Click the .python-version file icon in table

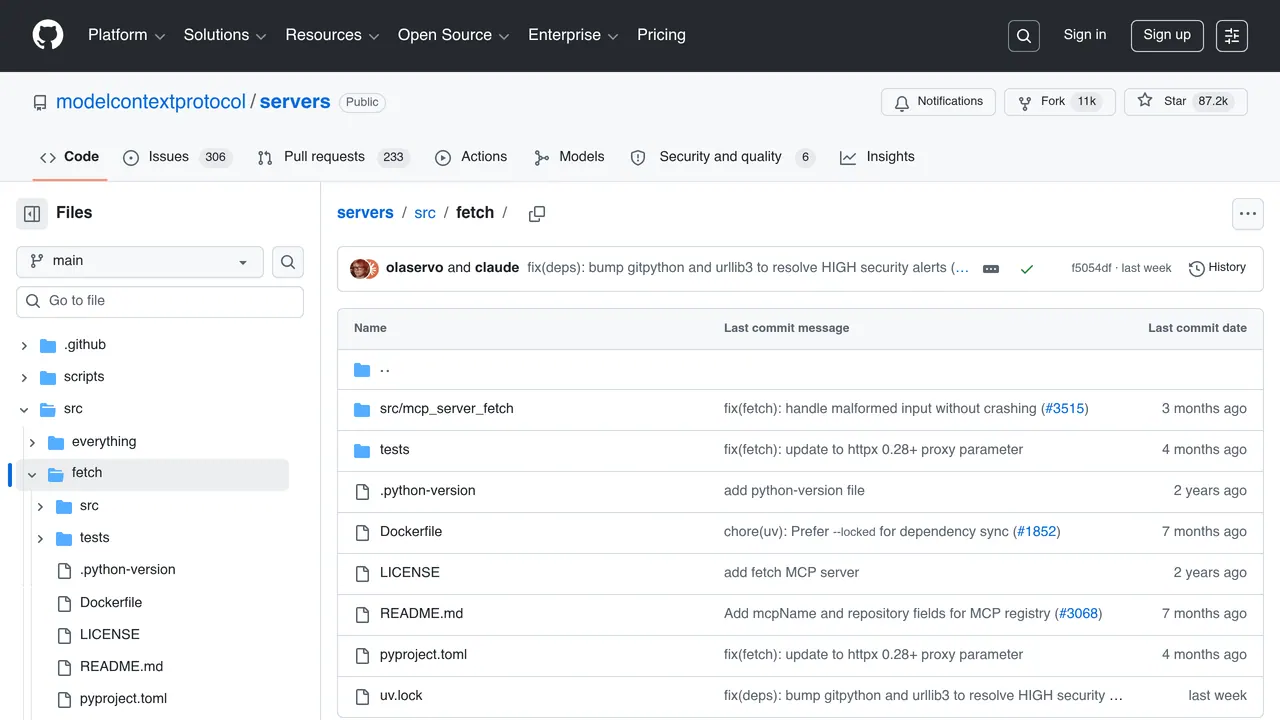click(362, 491)
